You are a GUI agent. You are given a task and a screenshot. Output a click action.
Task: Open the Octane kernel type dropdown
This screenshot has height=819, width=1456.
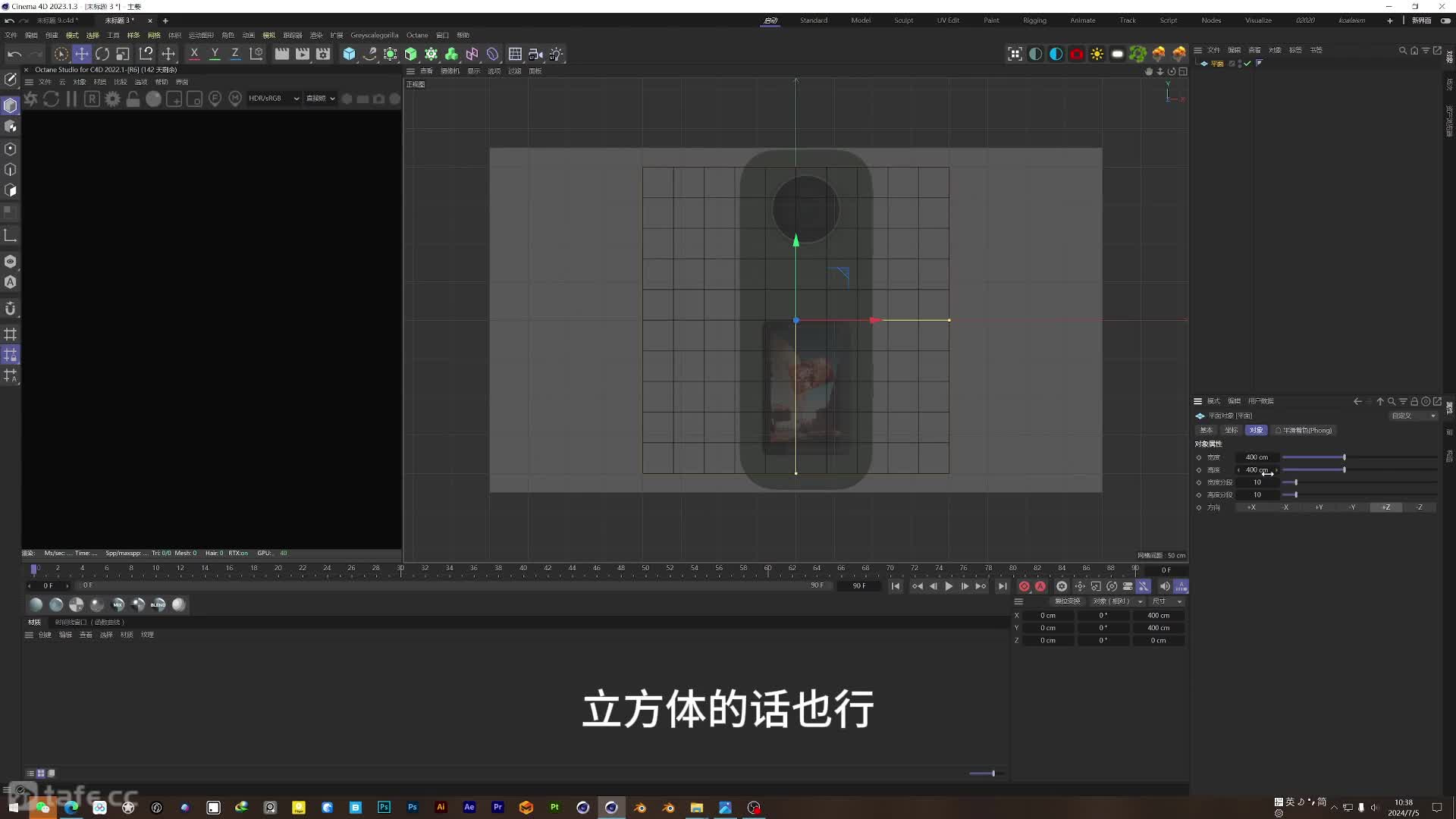point(320,99)
